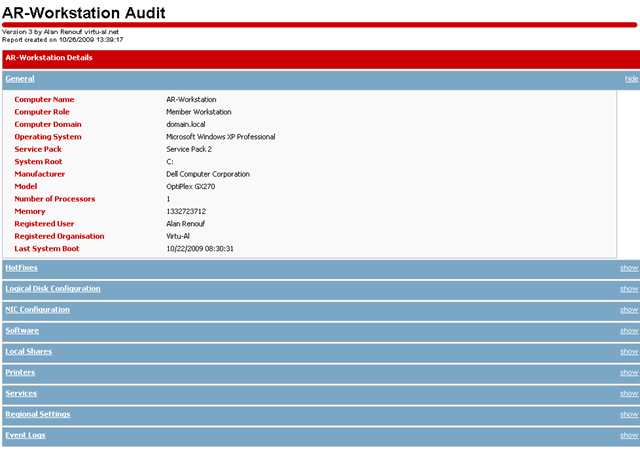Select the 10/22/2009 08:30:31 boot time
The image size is (640, 452).
point(200,249)
